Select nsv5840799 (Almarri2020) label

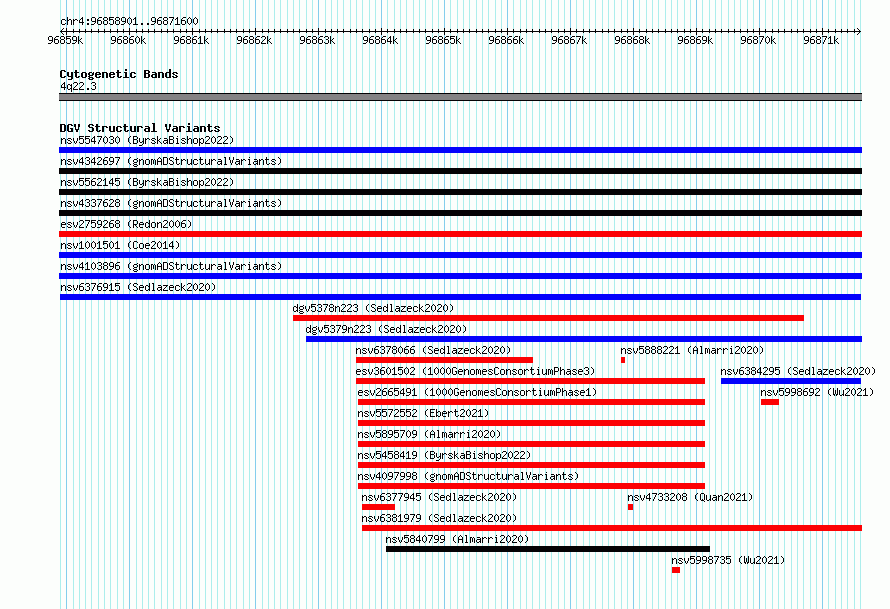457,539
